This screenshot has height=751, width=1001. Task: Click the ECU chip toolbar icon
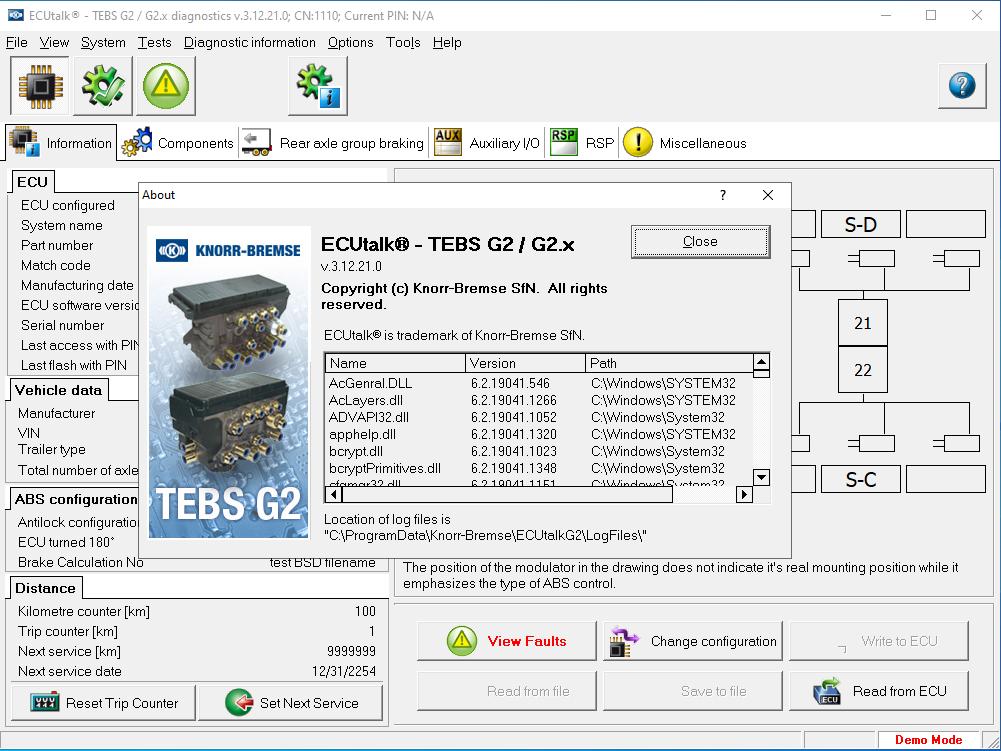(39, 86)
